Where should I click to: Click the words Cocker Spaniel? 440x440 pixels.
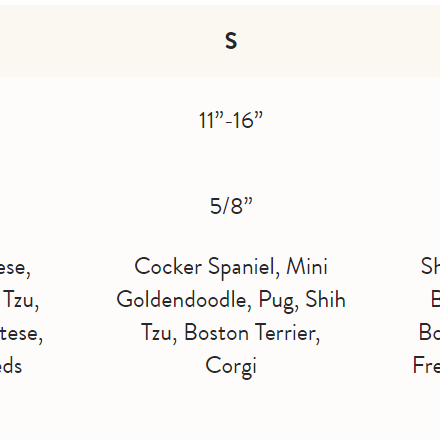click(x=207, y=268)
